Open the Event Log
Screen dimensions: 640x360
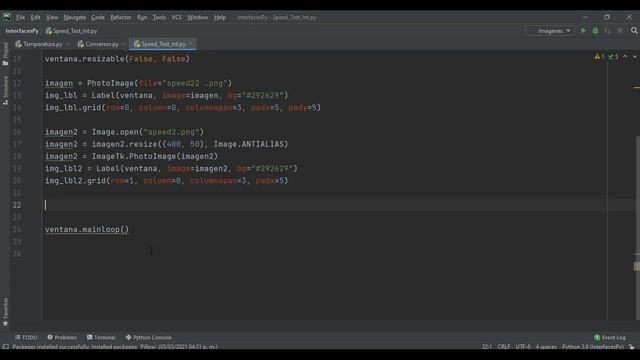tap(610, 338)
